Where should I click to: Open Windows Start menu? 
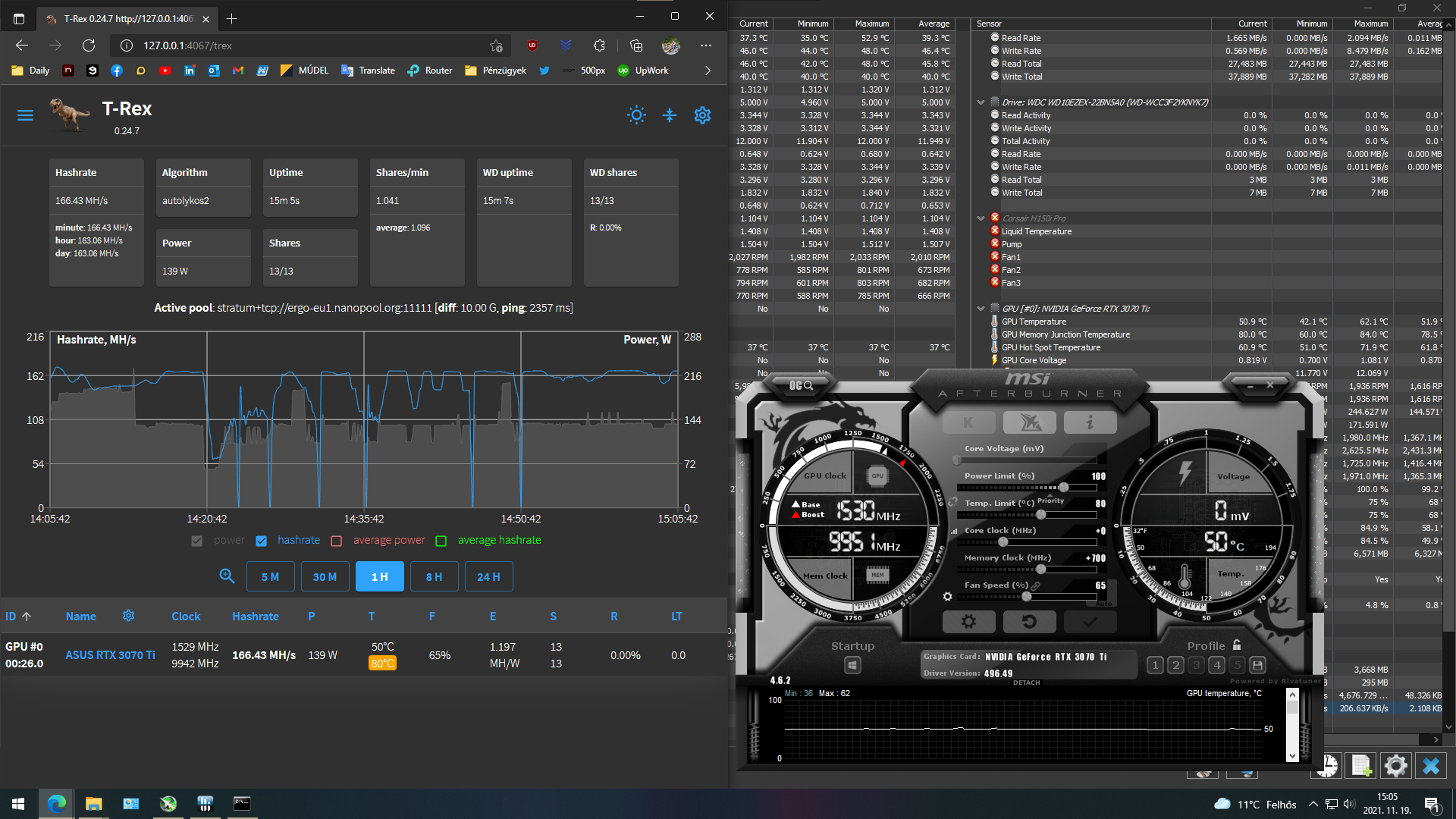tap(18, 804)
